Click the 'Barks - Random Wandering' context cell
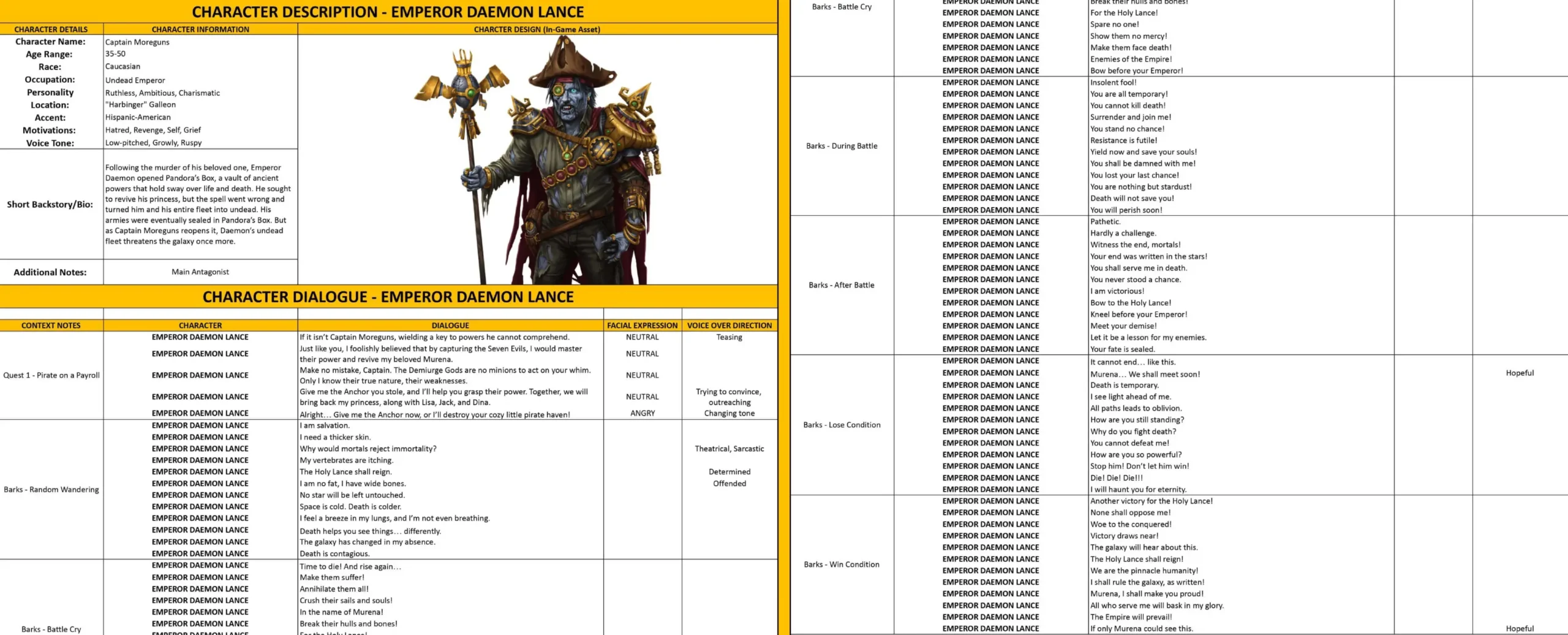 tap(51, 489)
